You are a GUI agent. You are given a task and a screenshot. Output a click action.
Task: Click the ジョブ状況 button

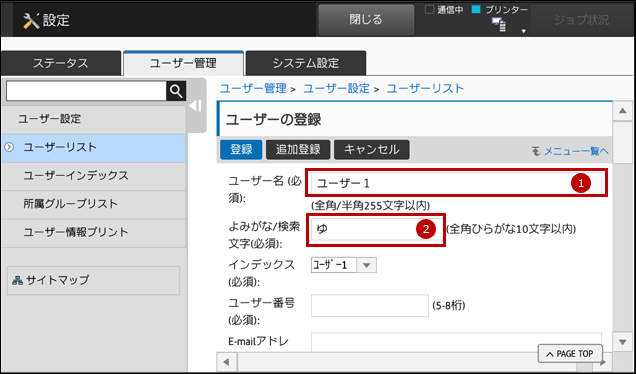click(582, 20)
